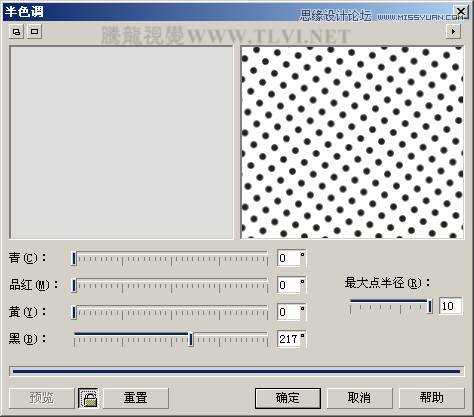
Task: Open help with the 帮助 button
Action: point(431,398)
